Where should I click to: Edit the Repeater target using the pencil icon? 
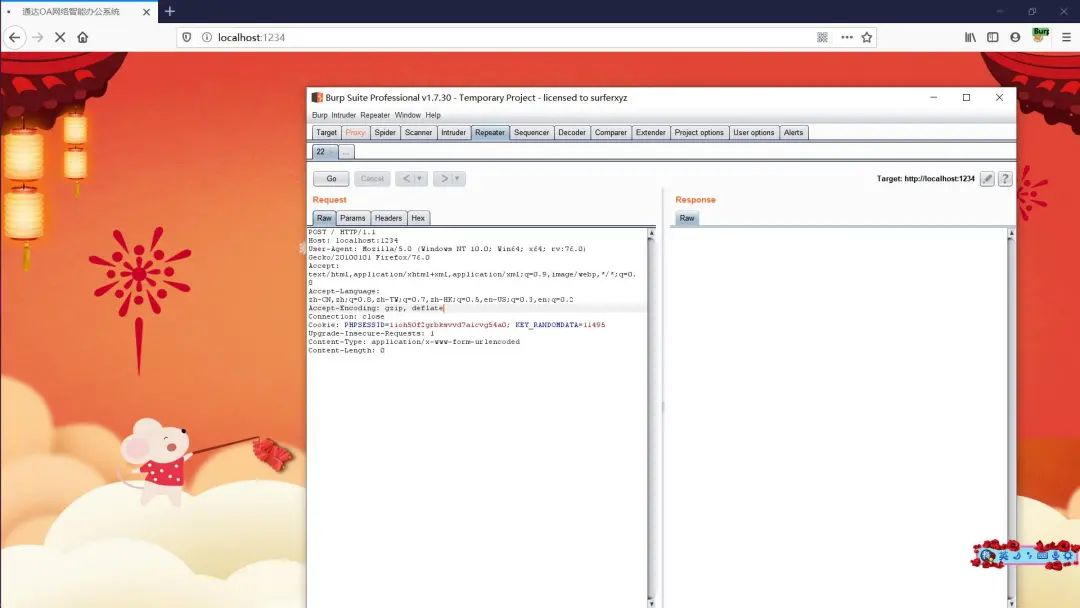pos(987,178)
